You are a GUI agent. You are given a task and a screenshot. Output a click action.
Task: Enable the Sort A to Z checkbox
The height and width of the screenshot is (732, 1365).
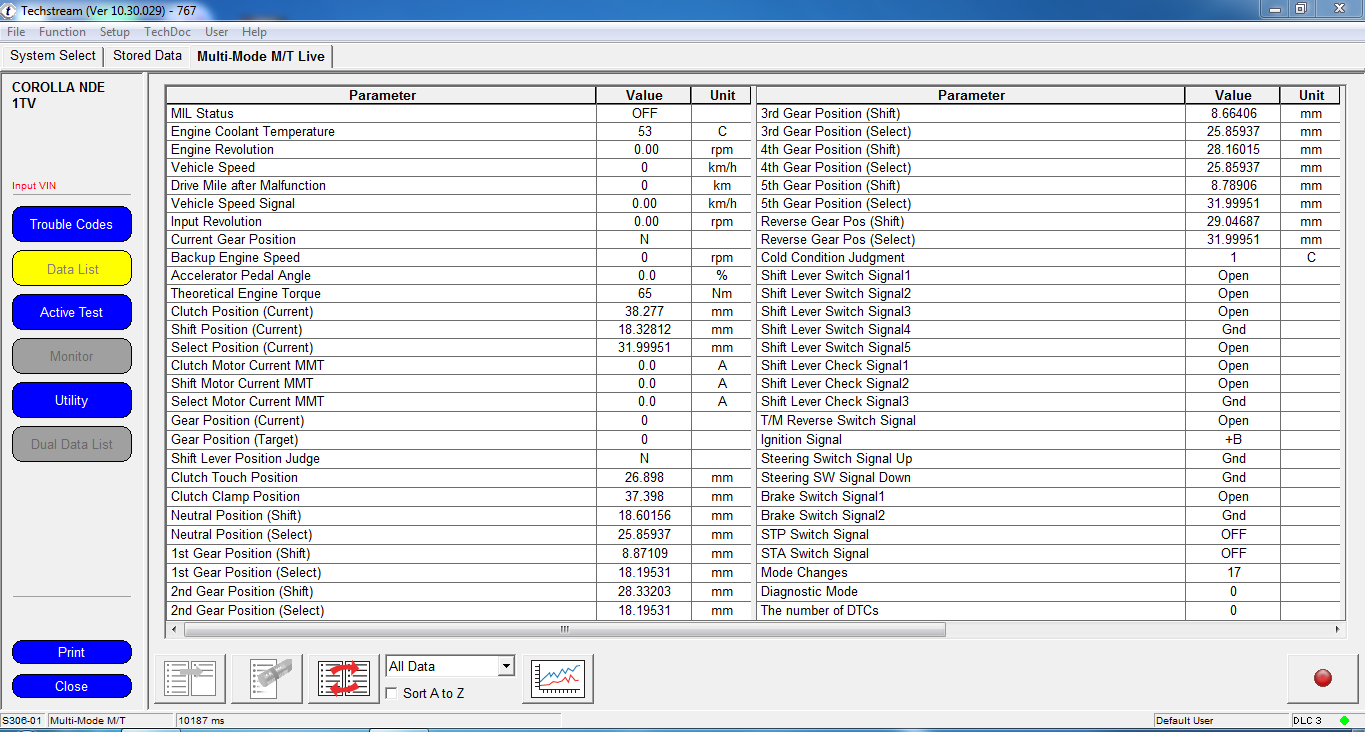tap(393, 693)
